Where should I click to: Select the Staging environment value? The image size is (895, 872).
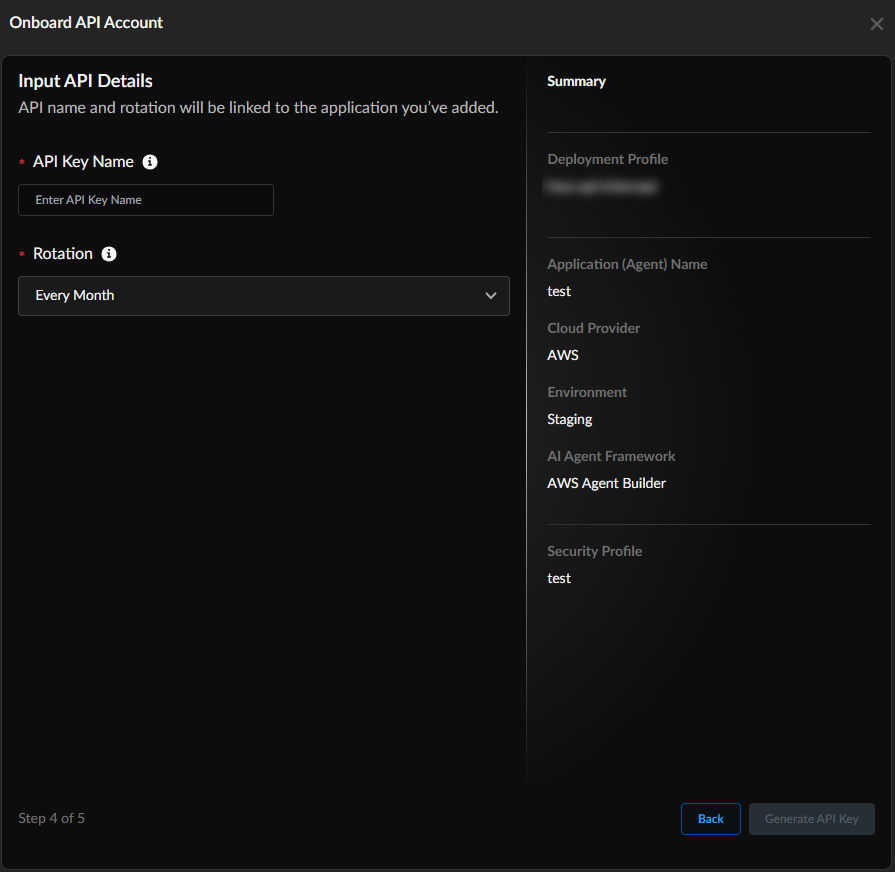pos(570,419)
